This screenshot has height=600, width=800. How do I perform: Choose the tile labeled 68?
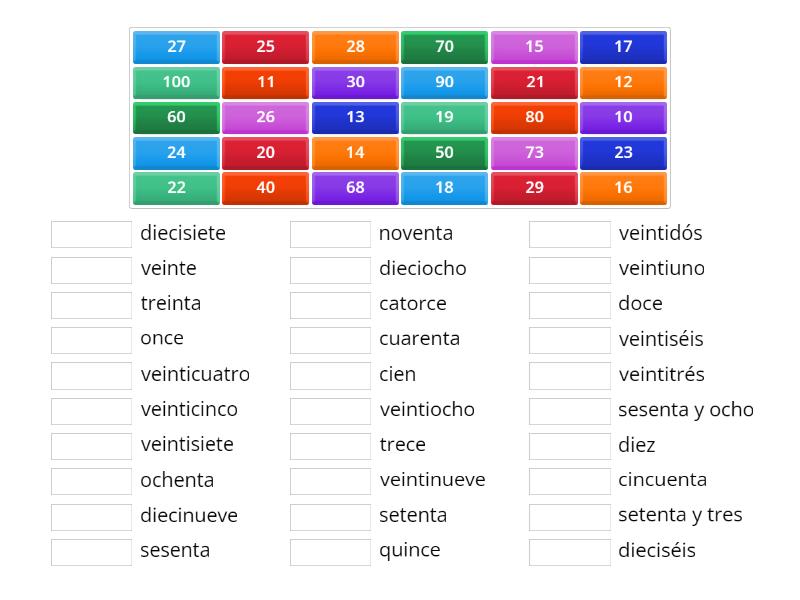355,187
